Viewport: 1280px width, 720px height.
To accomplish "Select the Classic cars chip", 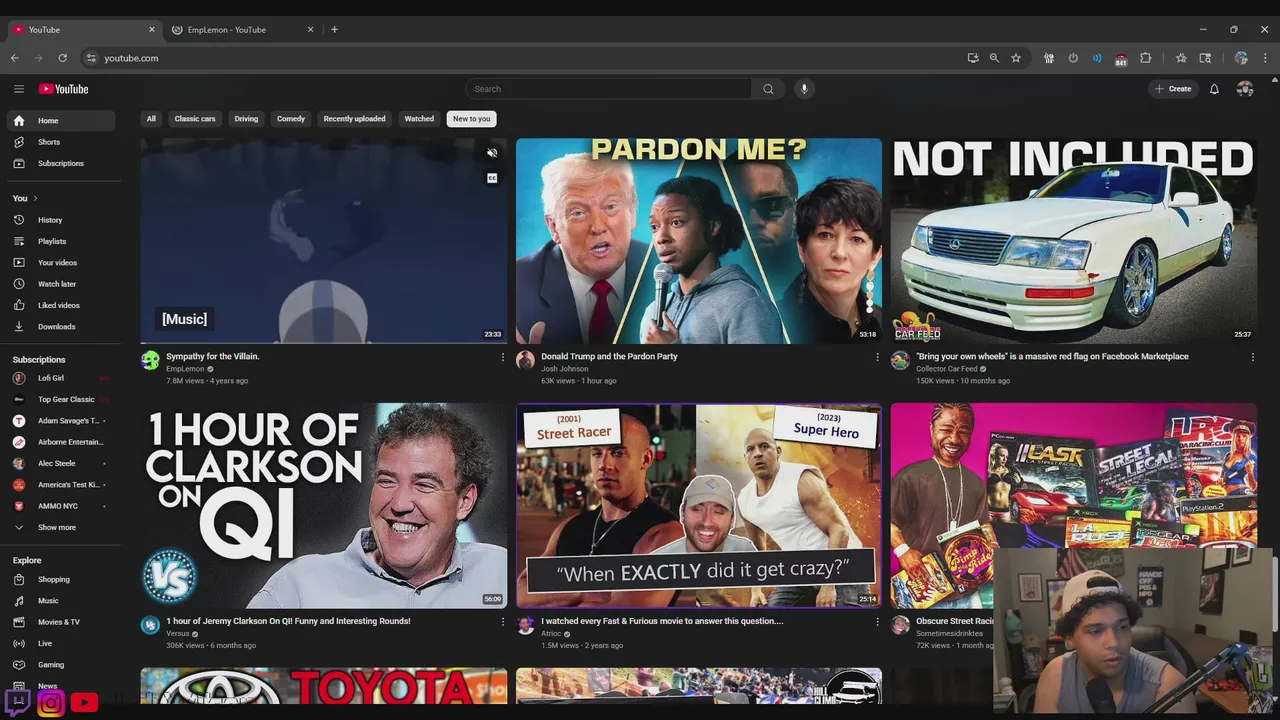I will pyautogui.click(x=195, y=119).
